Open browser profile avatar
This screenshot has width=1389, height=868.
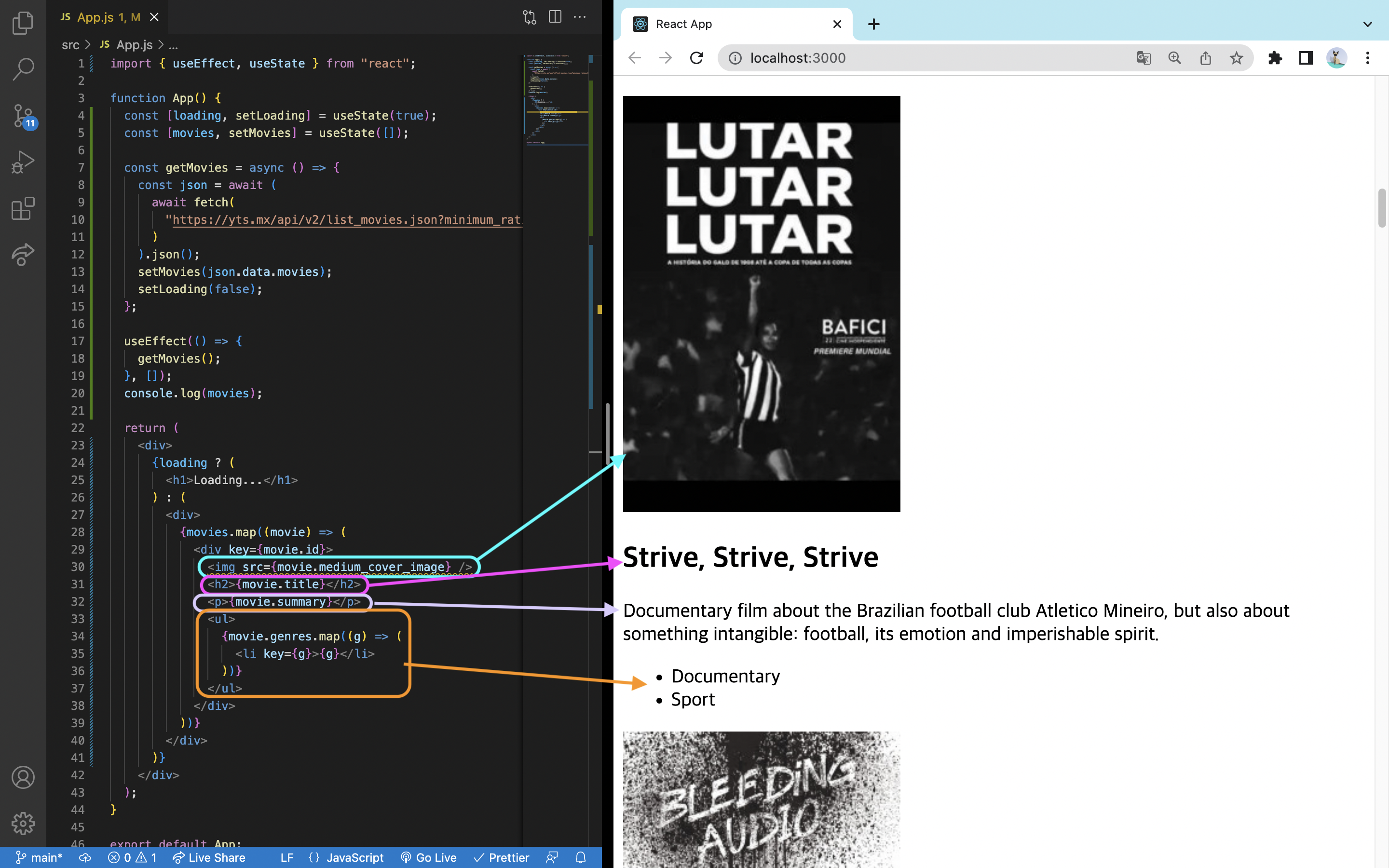[x=1337, y=58]
